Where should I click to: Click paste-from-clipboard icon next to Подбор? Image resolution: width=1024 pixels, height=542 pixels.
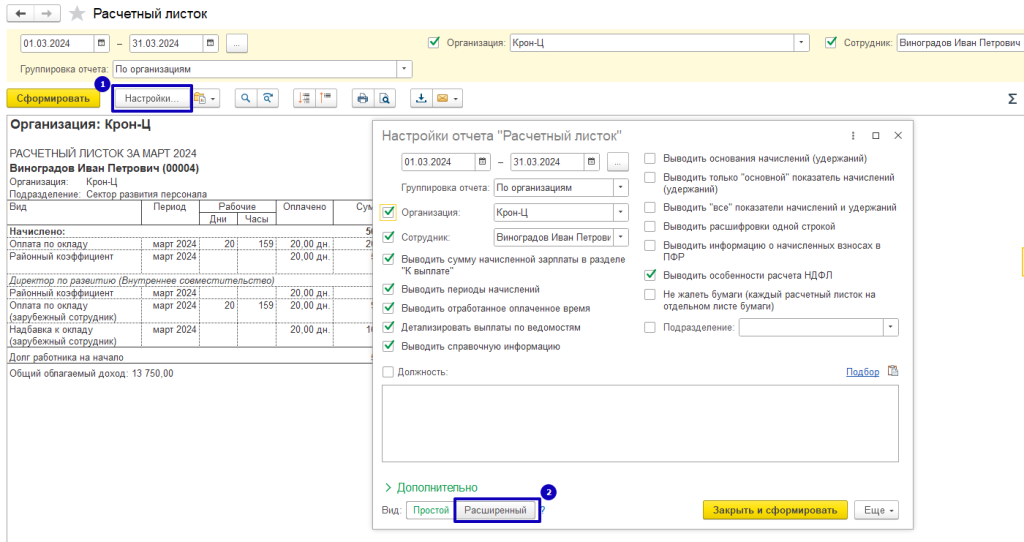tap(893, 371)
